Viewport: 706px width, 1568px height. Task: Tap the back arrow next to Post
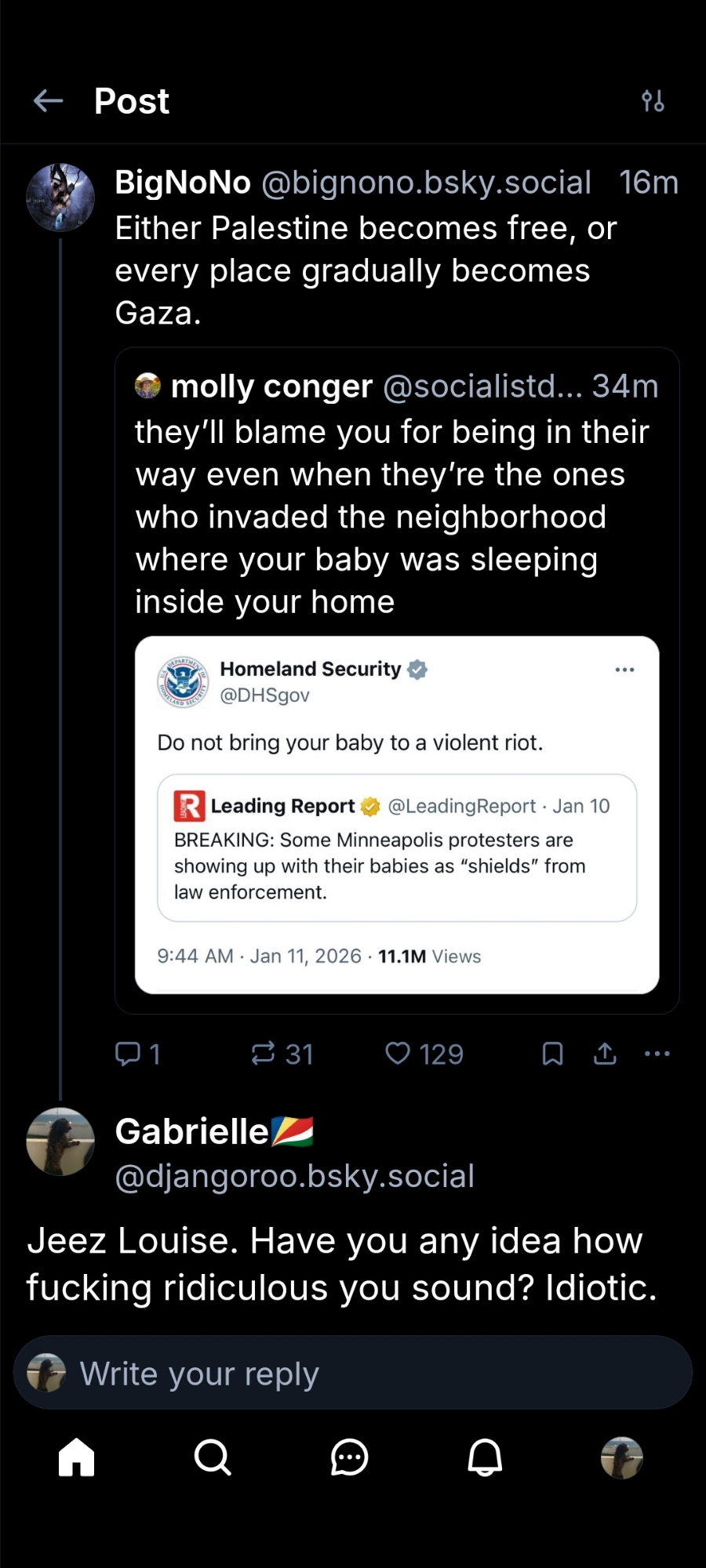coord(49,101)
